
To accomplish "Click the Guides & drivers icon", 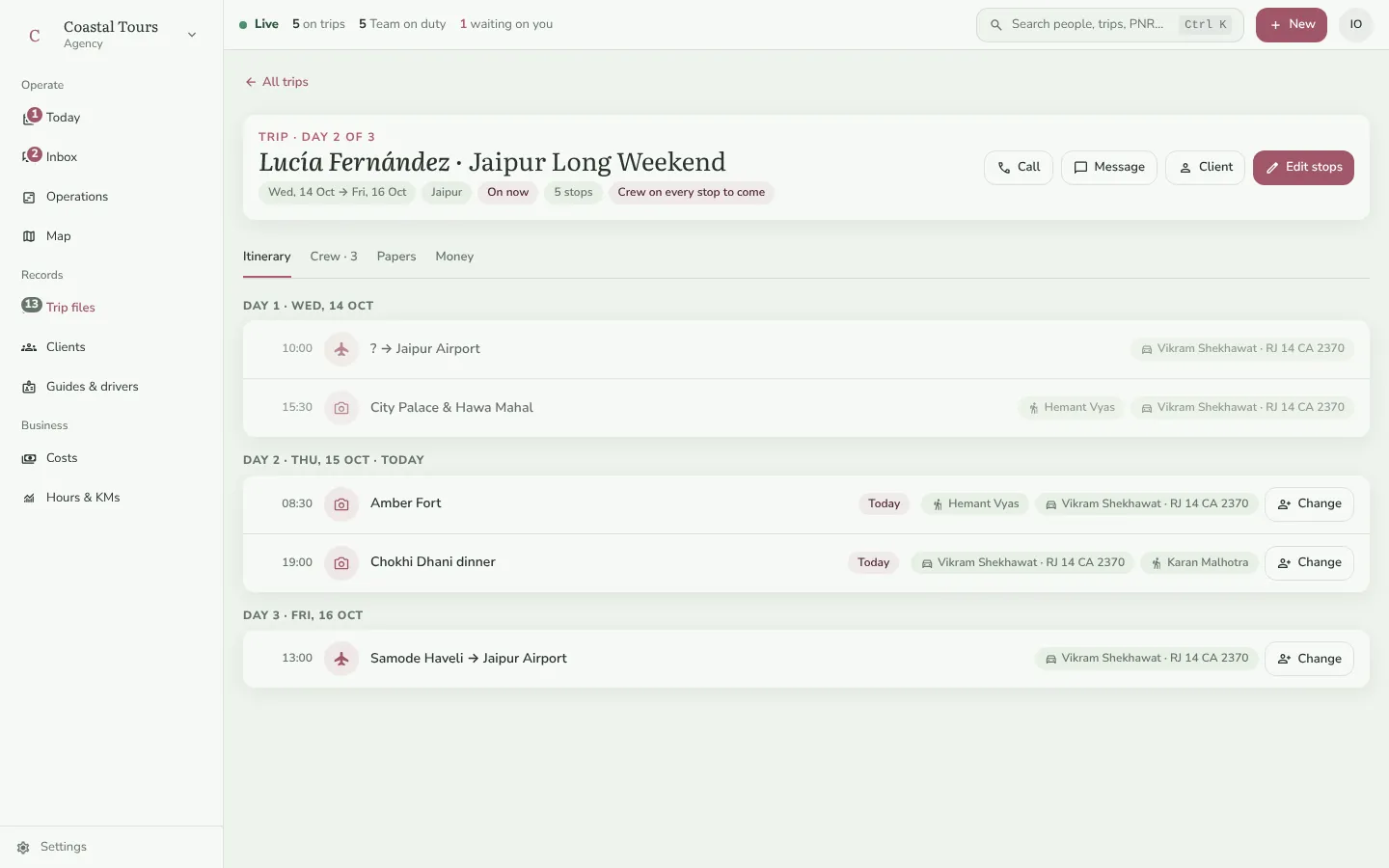I will 29,387.
